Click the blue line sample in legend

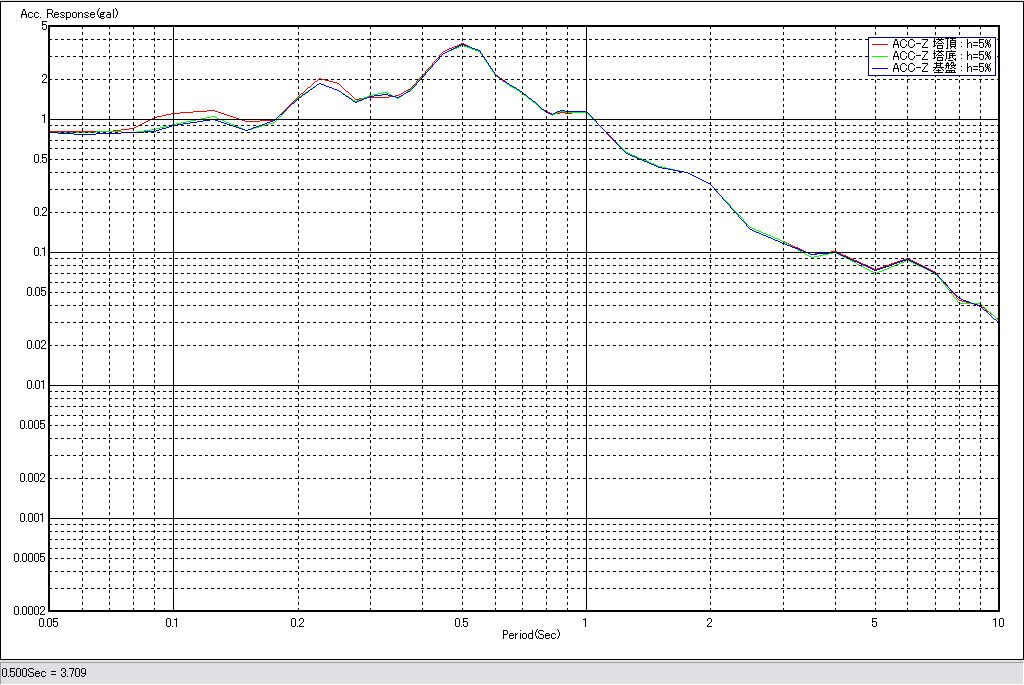[880, 69]
